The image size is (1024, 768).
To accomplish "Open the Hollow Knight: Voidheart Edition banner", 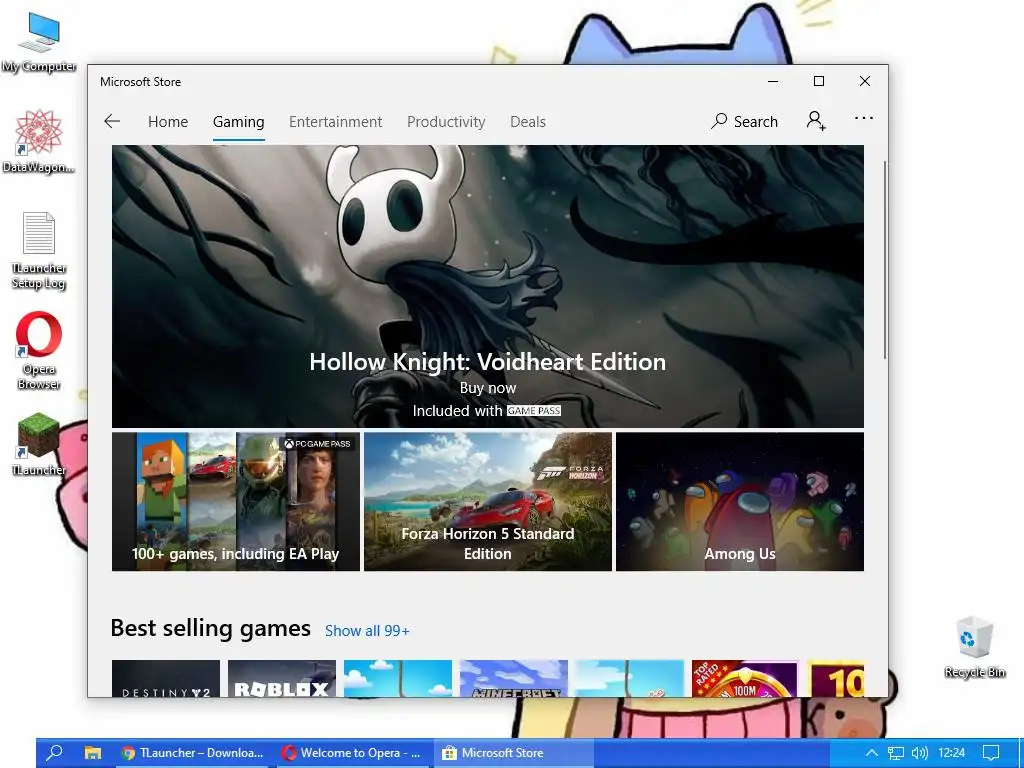I will (487, 286).
